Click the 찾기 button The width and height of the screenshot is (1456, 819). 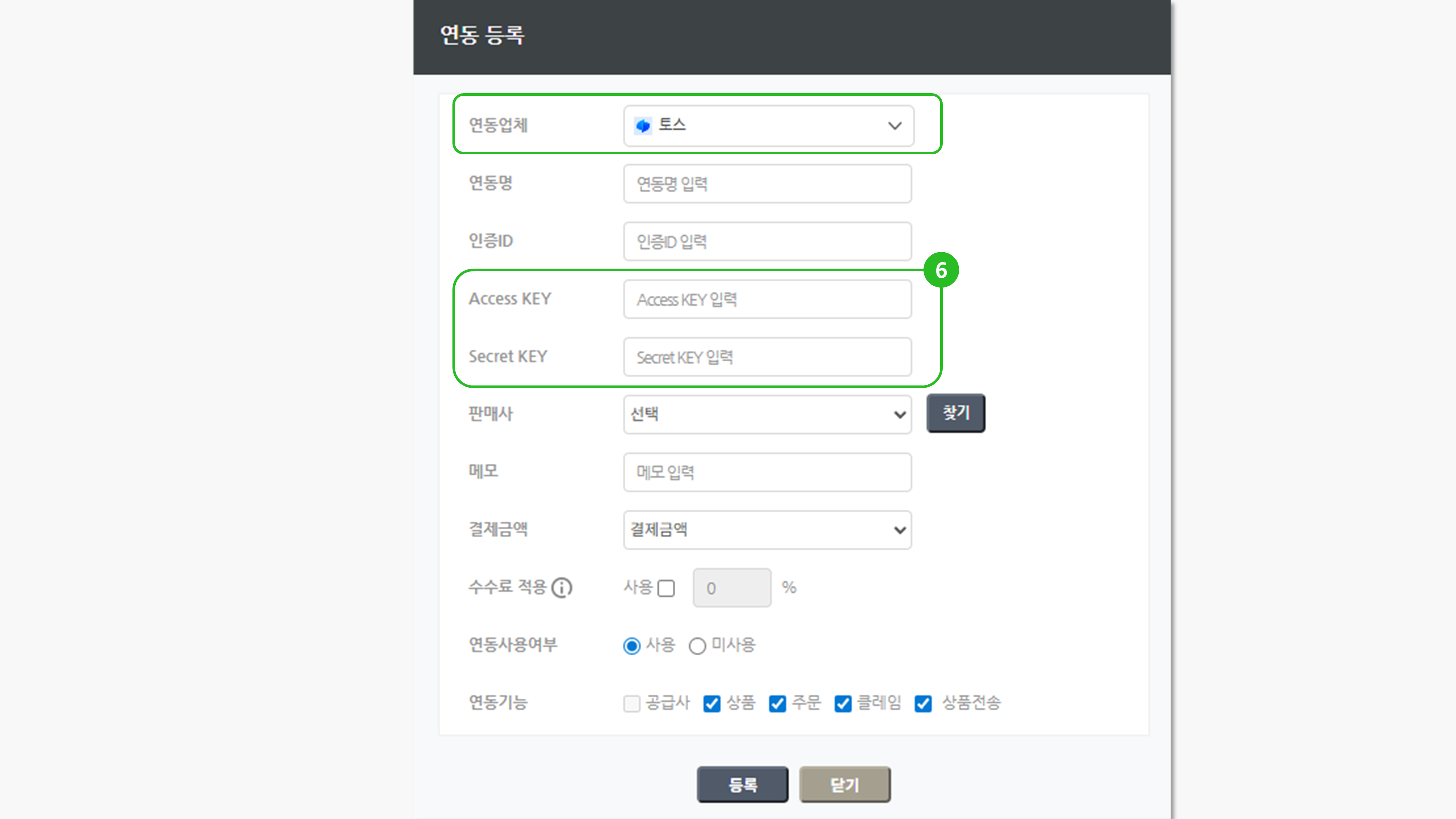tap(955, 413)
